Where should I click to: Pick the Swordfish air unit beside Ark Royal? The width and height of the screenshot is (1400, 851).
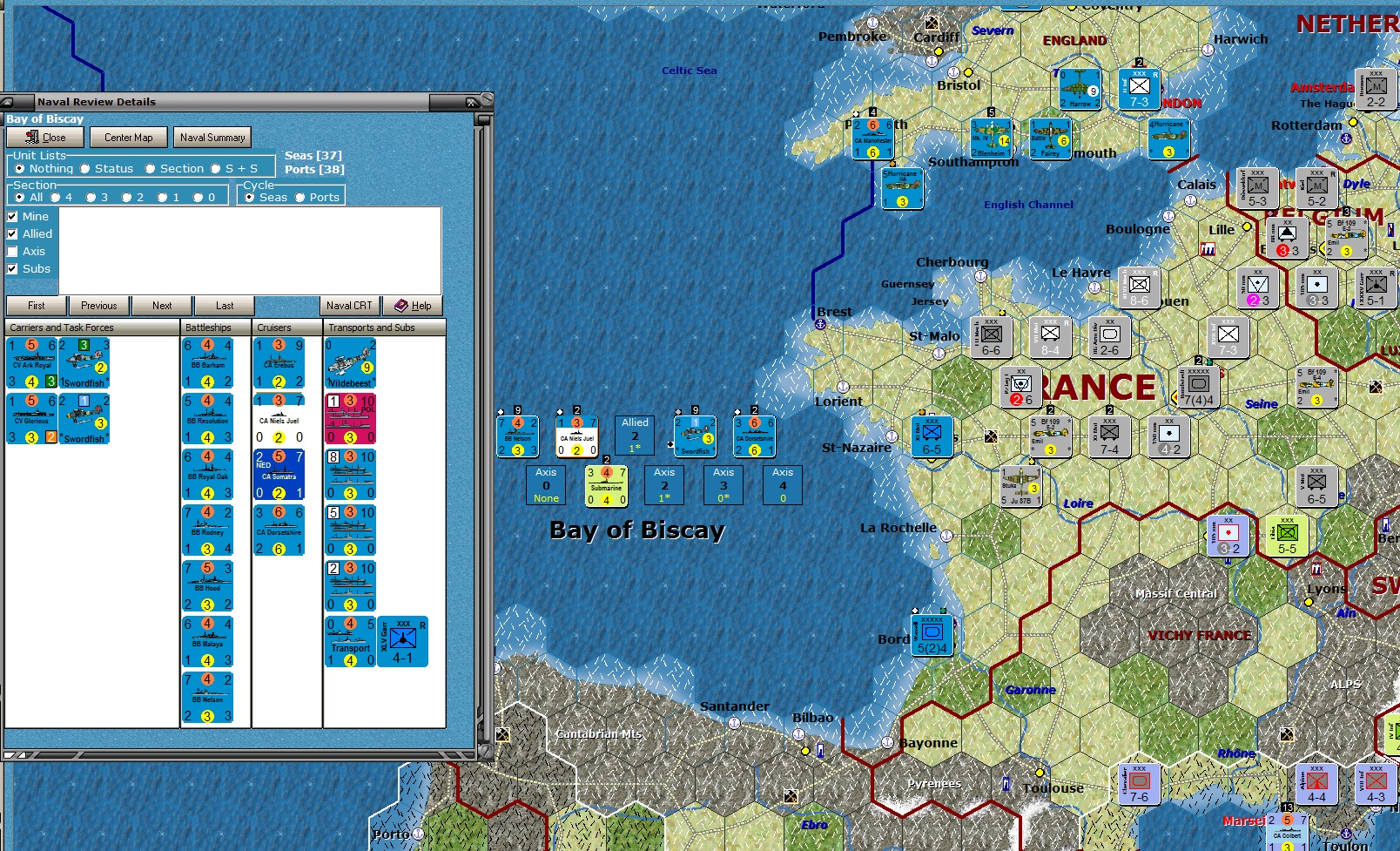tap(84, 363)
